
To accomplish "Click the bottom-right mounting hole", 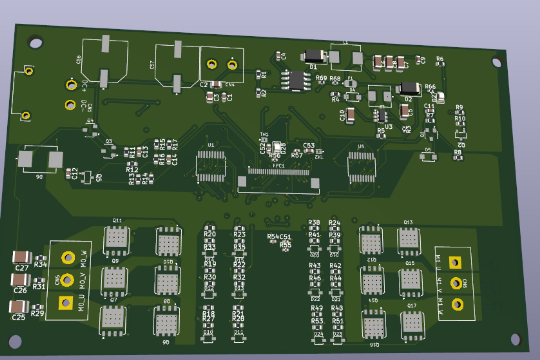I will point(516,339).
